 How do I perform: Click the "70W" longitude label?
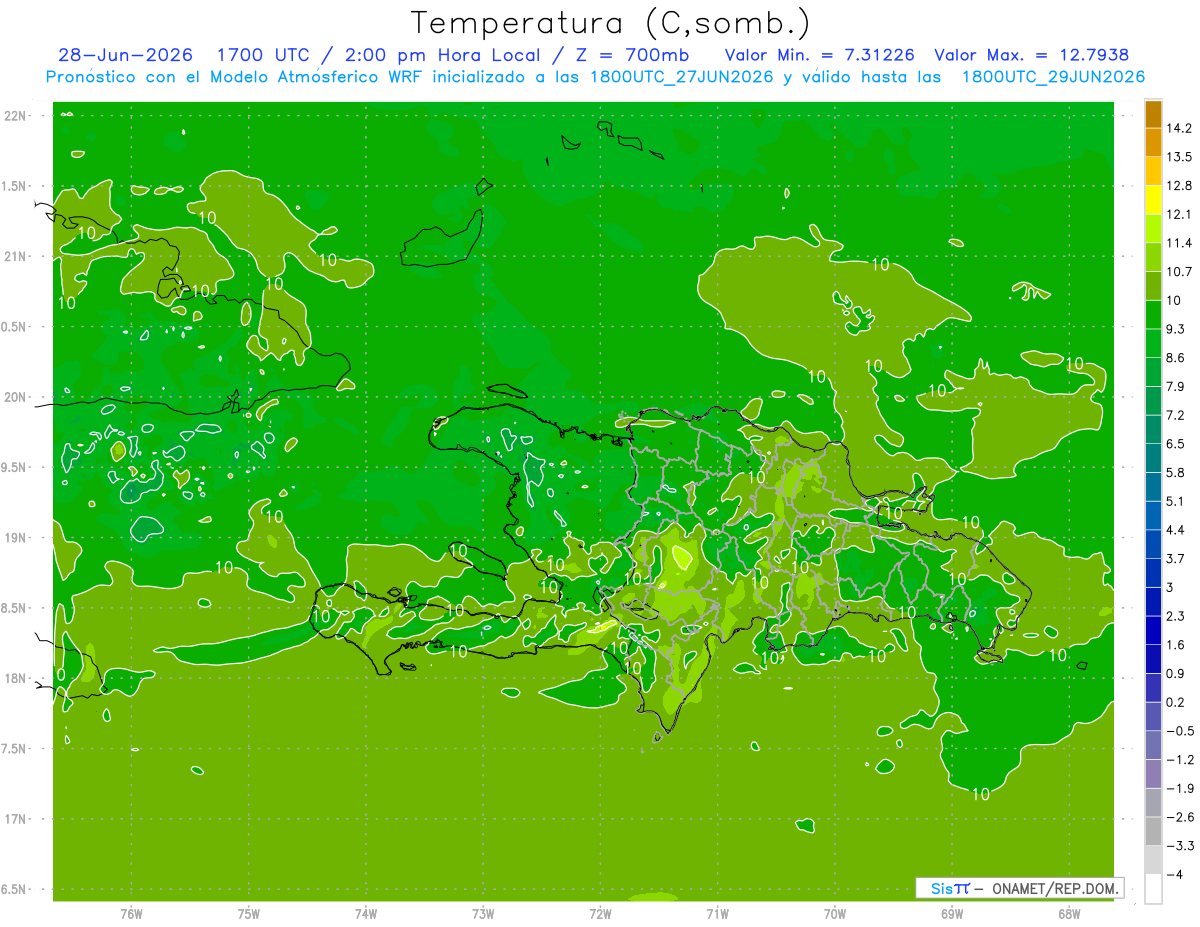[835, 913]
